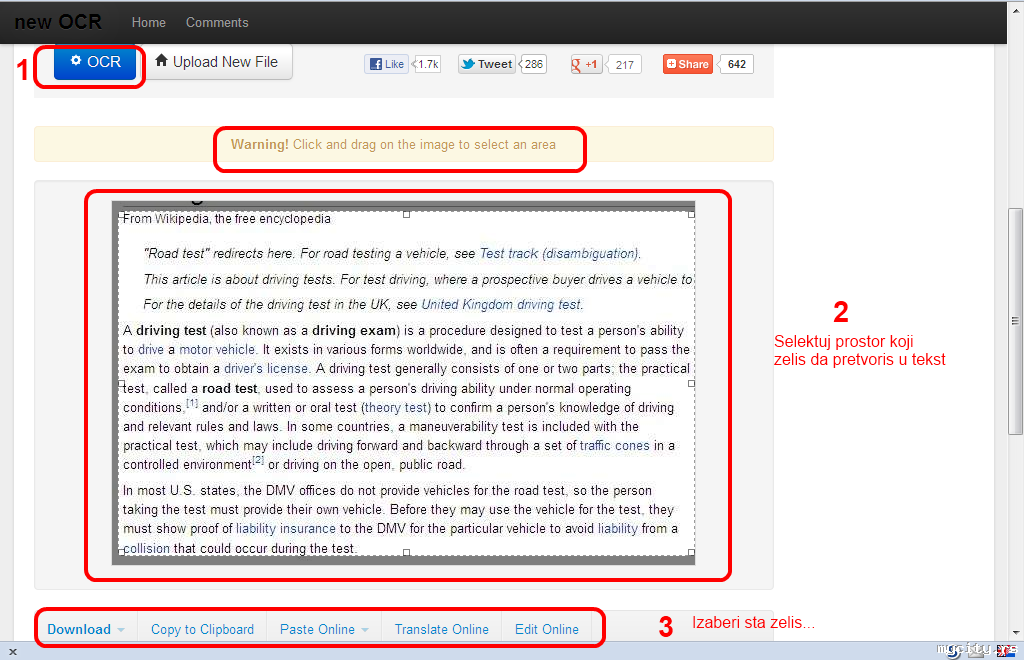The image size is (1024, 660).
Task: Open the Download dropdown
Action: point(86,629)
